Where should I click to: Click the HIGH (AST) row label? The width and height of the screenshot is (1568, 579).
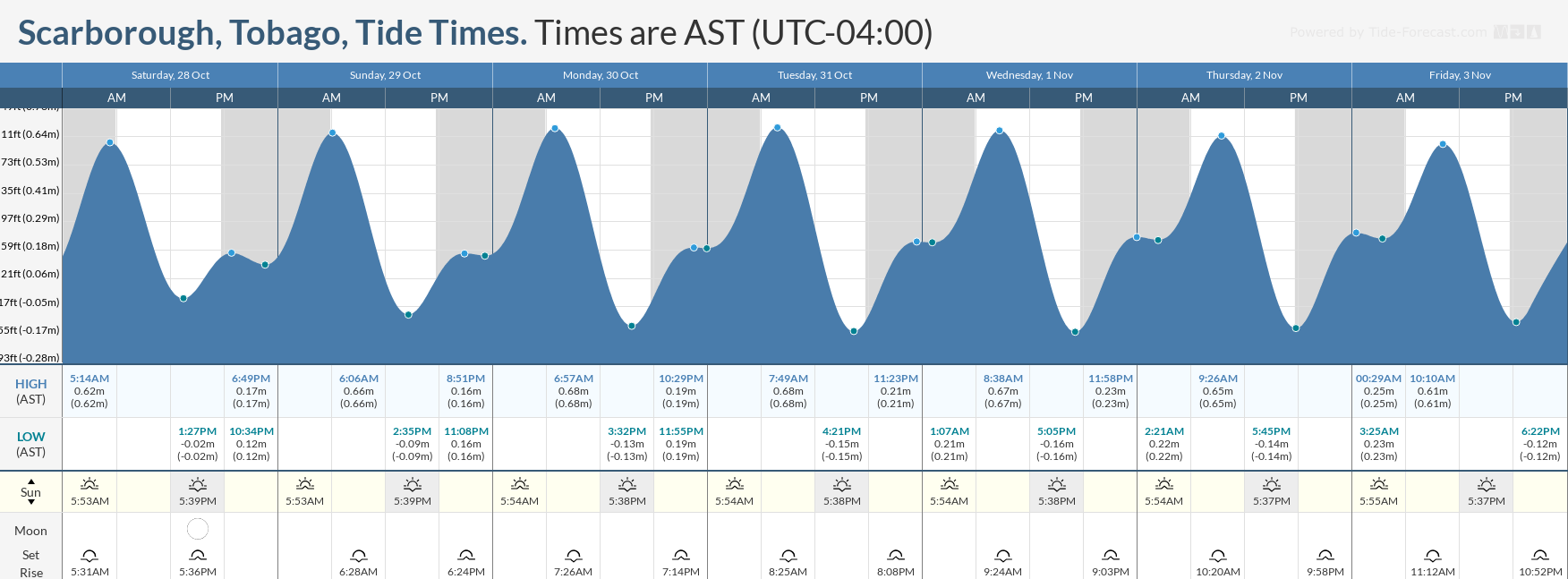point(30,391)
